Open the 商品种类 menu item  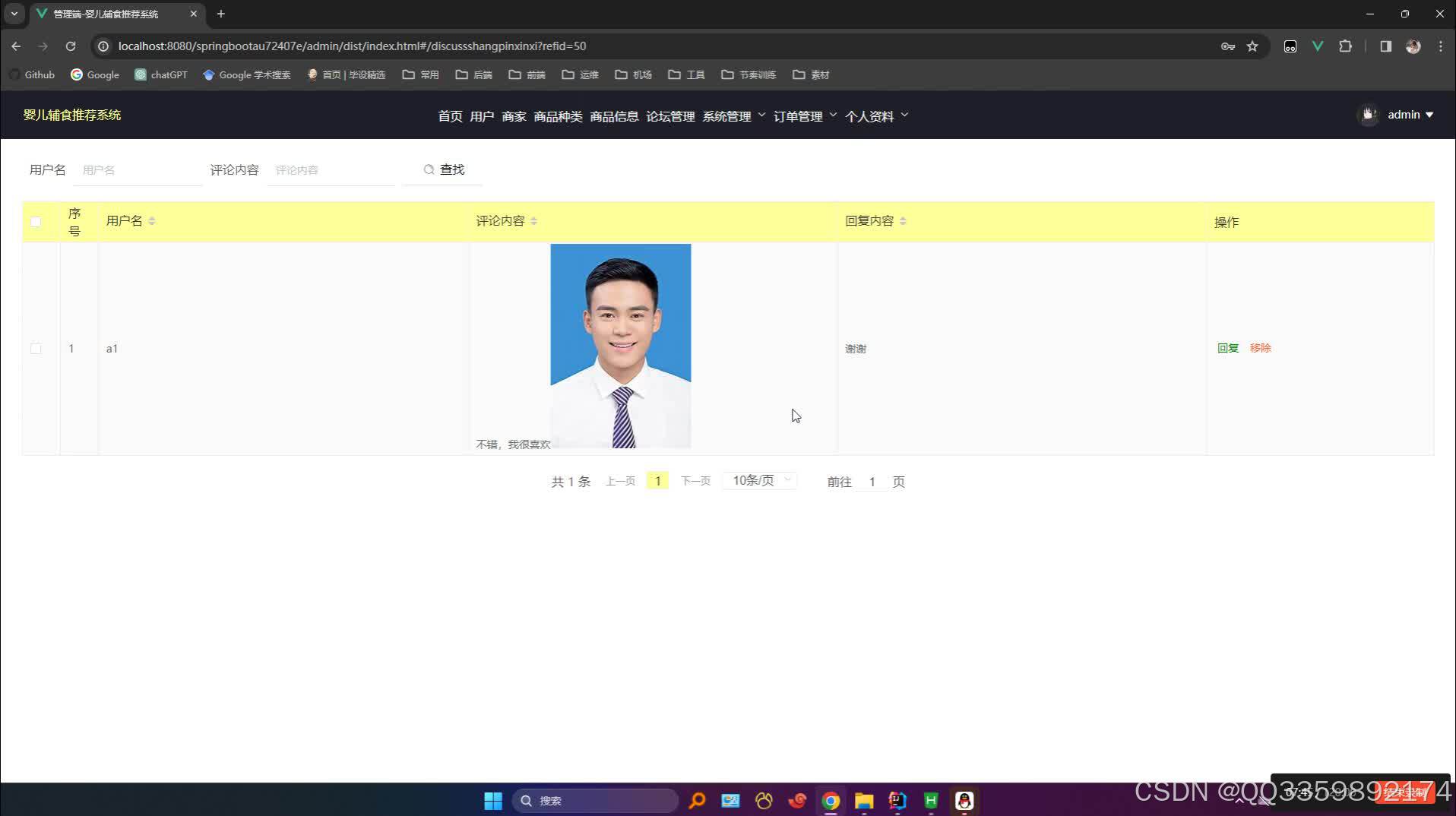click(558, 116)
